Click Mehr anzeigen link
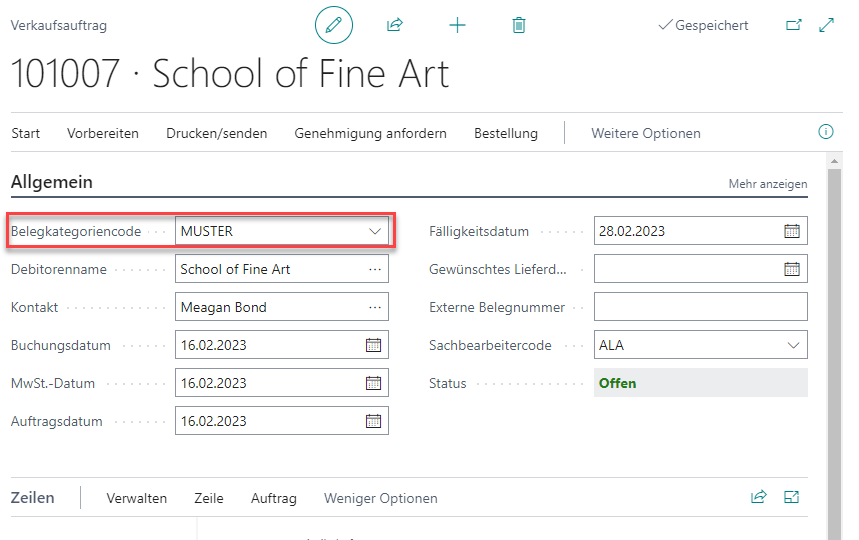 pyautogui.click(x=768, y=184)
